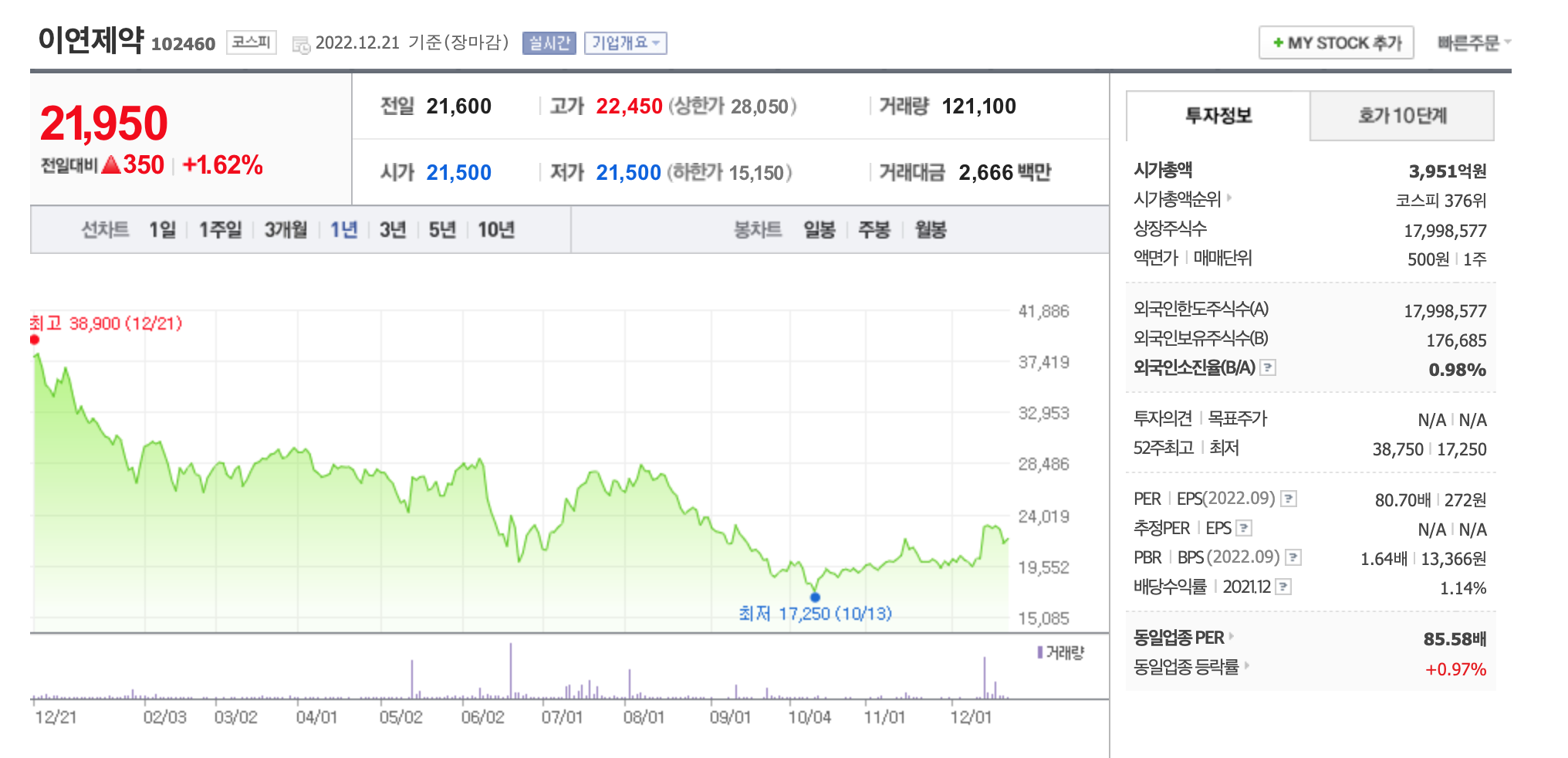Click the 최저 17,250 (10/13) chart label
This screenshot has width=1568, height=758.
coord(815,614)
